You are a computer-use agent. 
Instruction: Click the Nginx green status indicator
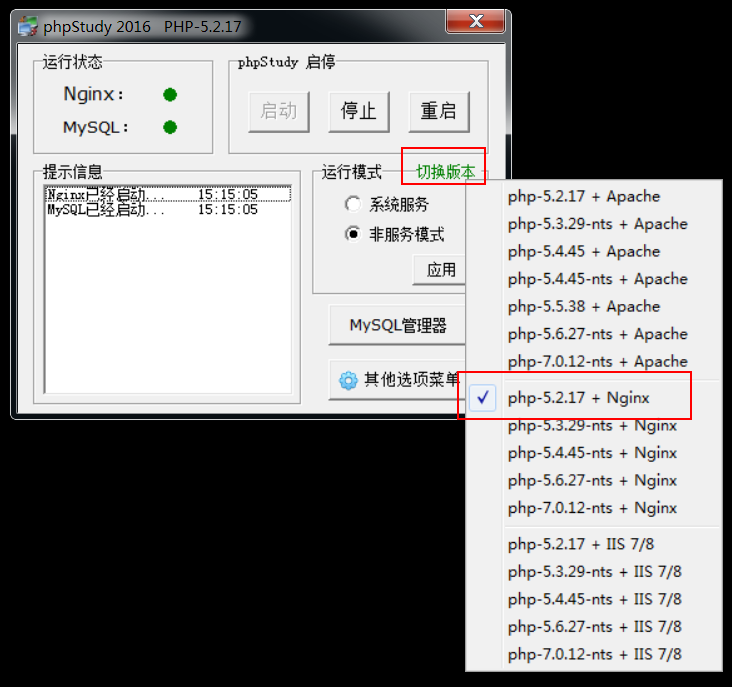coord(170,95)
